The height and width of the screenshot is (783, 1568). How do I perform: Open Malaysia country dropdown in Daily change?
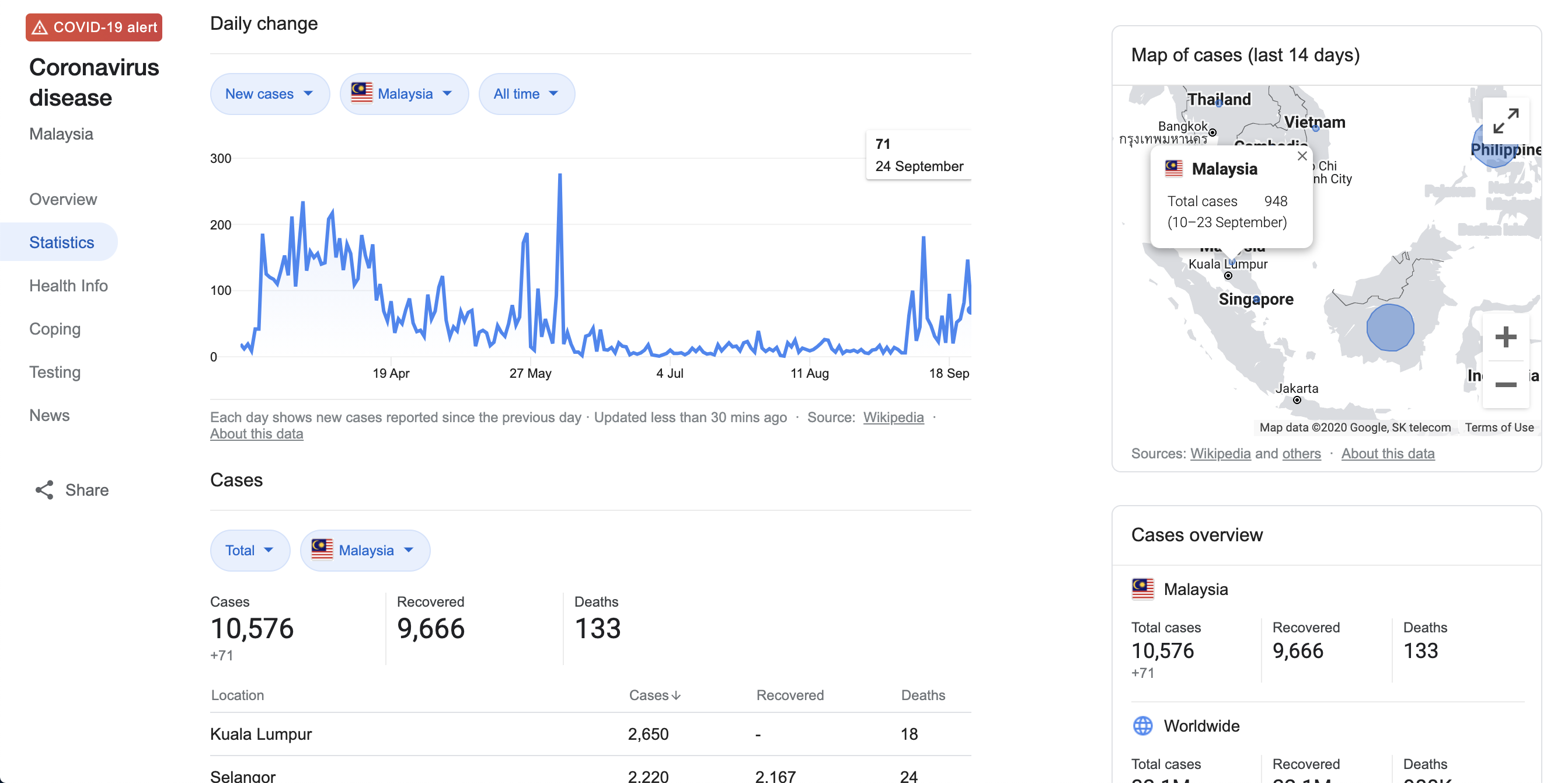(x=403, y=94)
